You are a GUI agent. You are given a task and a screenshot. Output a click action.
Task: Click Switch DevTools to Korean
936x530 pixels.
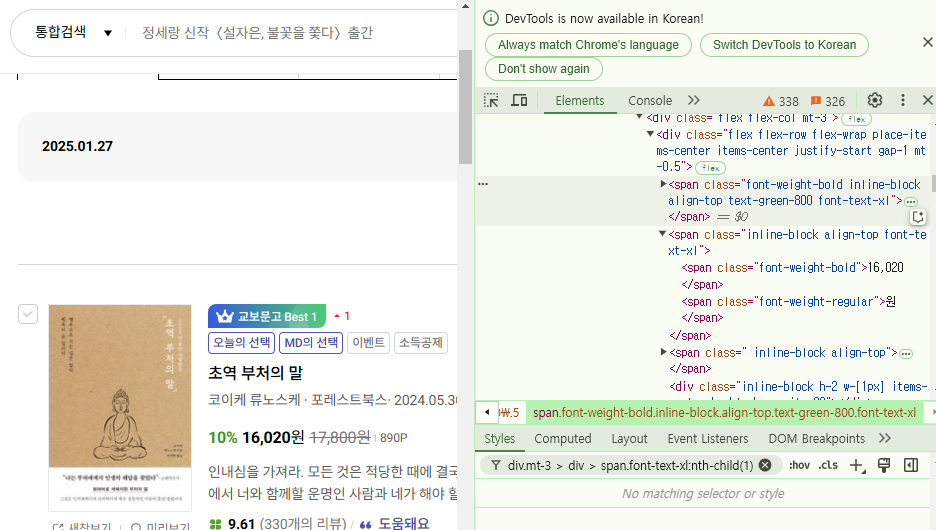click(x=784, y=45)
